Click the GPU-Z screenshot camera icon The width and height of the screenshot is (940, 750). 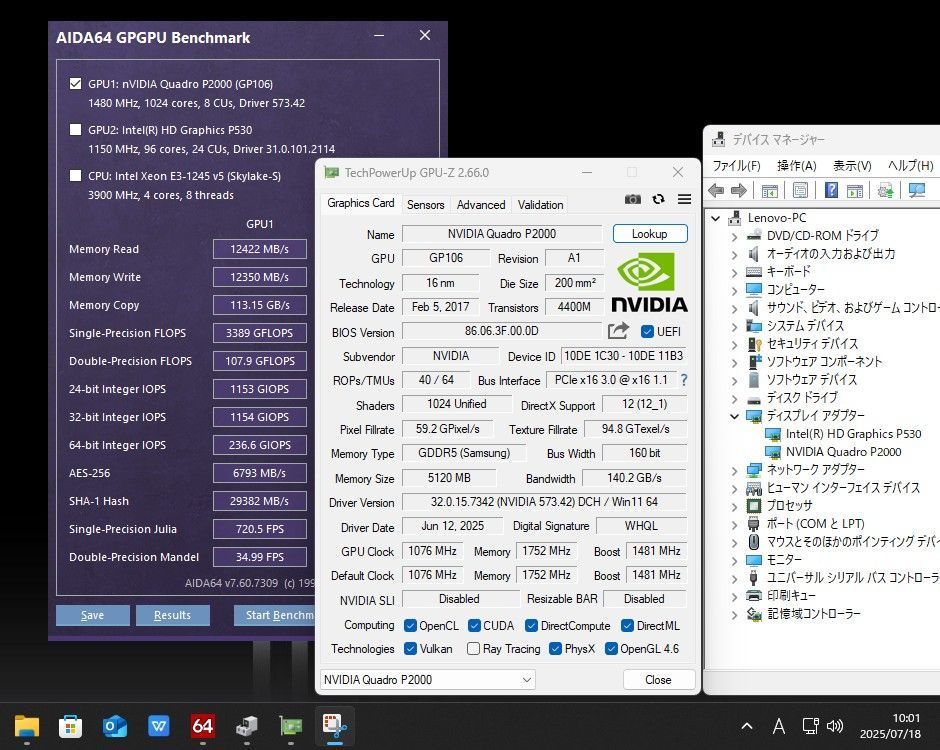(x=632, y=200)
